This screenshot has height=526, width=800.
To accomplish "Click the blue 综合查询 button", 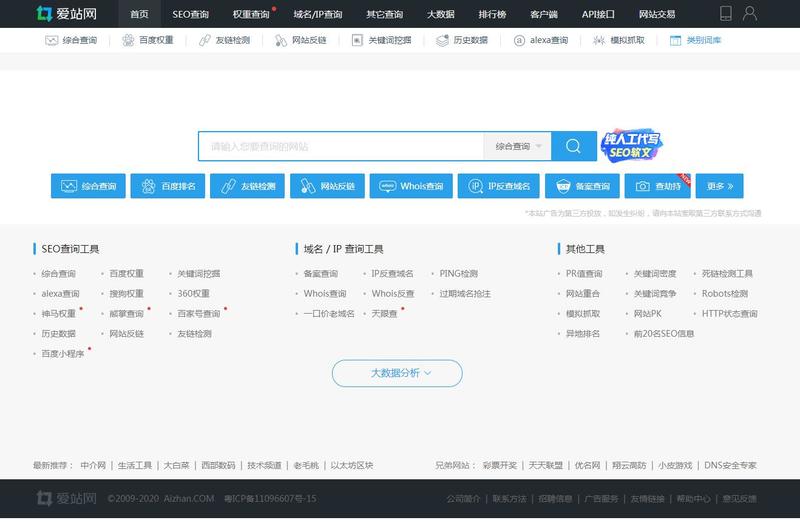I will coord(88,186).
